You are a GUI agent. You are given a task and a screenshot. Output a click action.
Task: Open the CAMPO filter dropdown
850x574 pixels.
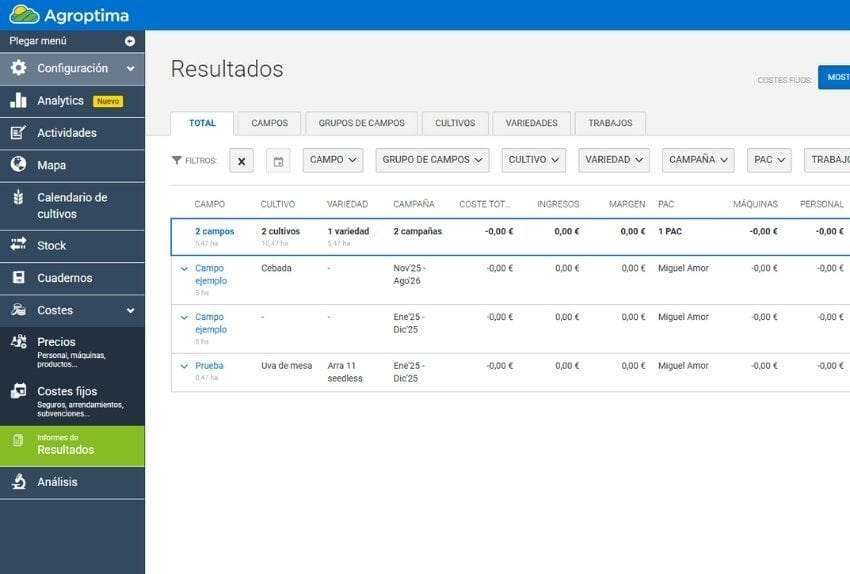pos(333,160)
